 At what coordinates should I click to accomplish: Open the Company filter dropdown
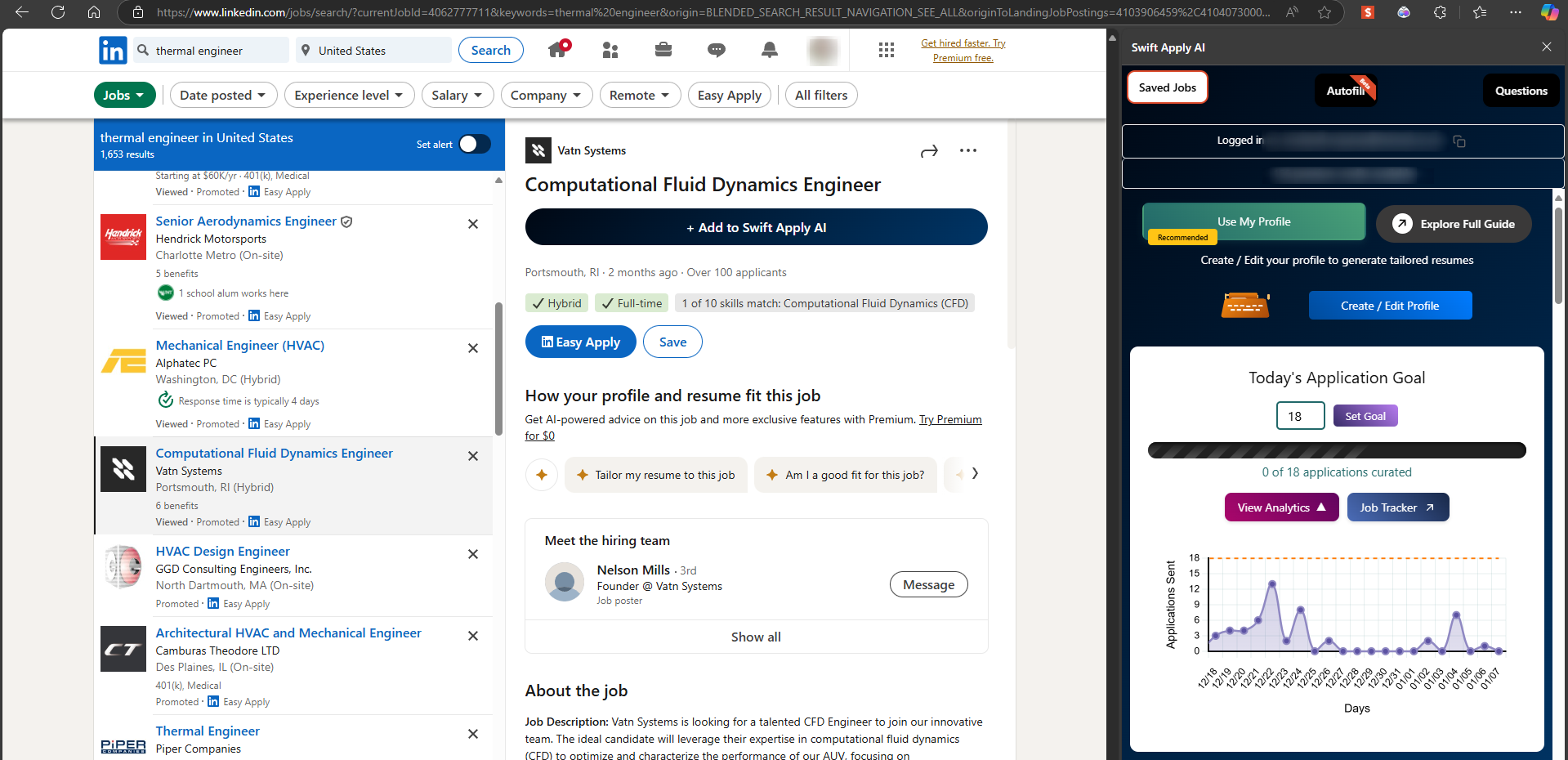[x=546, y=95]
